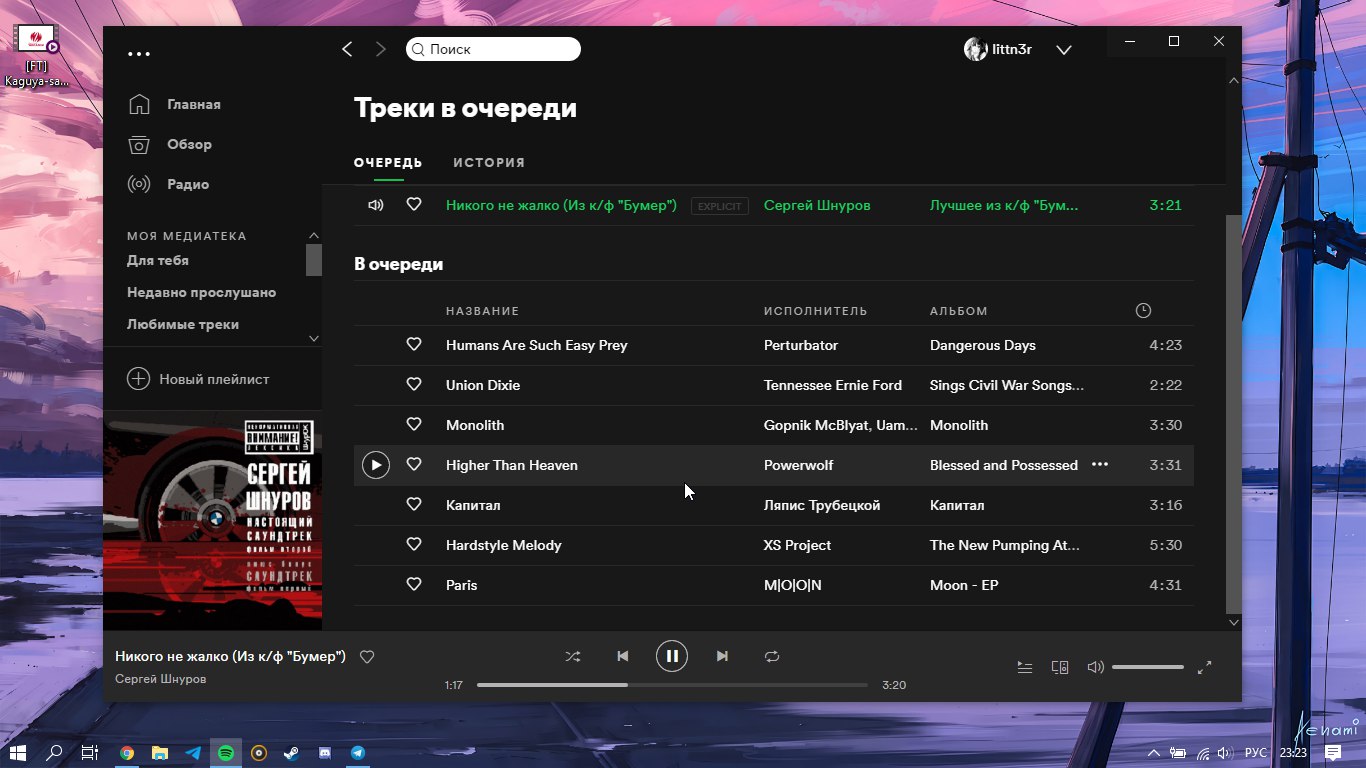Image resolution: width=1366 pixels, height=768 pixels.
Task: Open album Лучшее из к/ф Бум...
Action: tap(1004, 205)
